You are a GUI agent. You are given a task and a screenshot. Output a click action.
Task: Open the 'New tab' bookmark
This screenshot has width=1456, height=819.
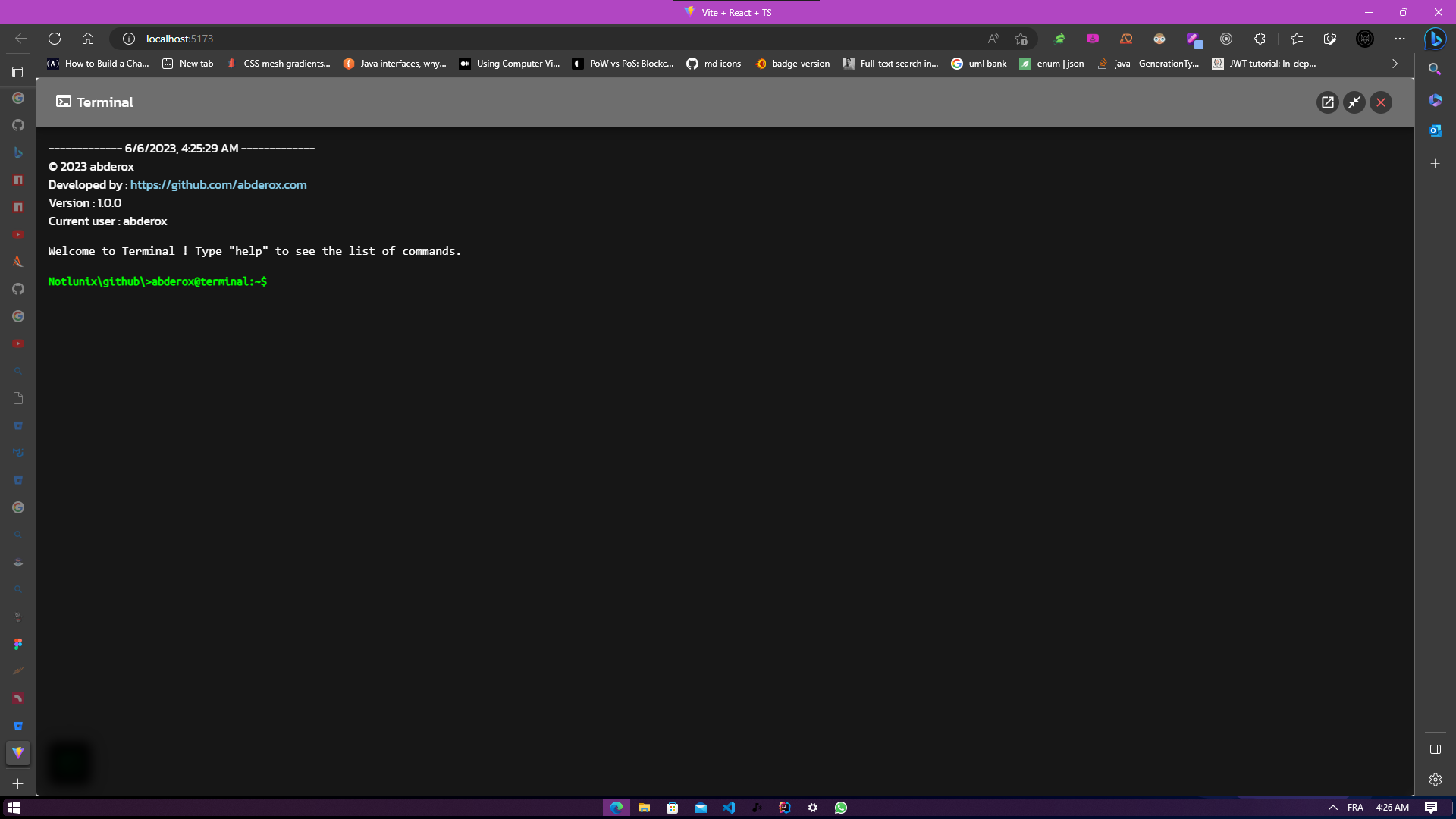187,64
